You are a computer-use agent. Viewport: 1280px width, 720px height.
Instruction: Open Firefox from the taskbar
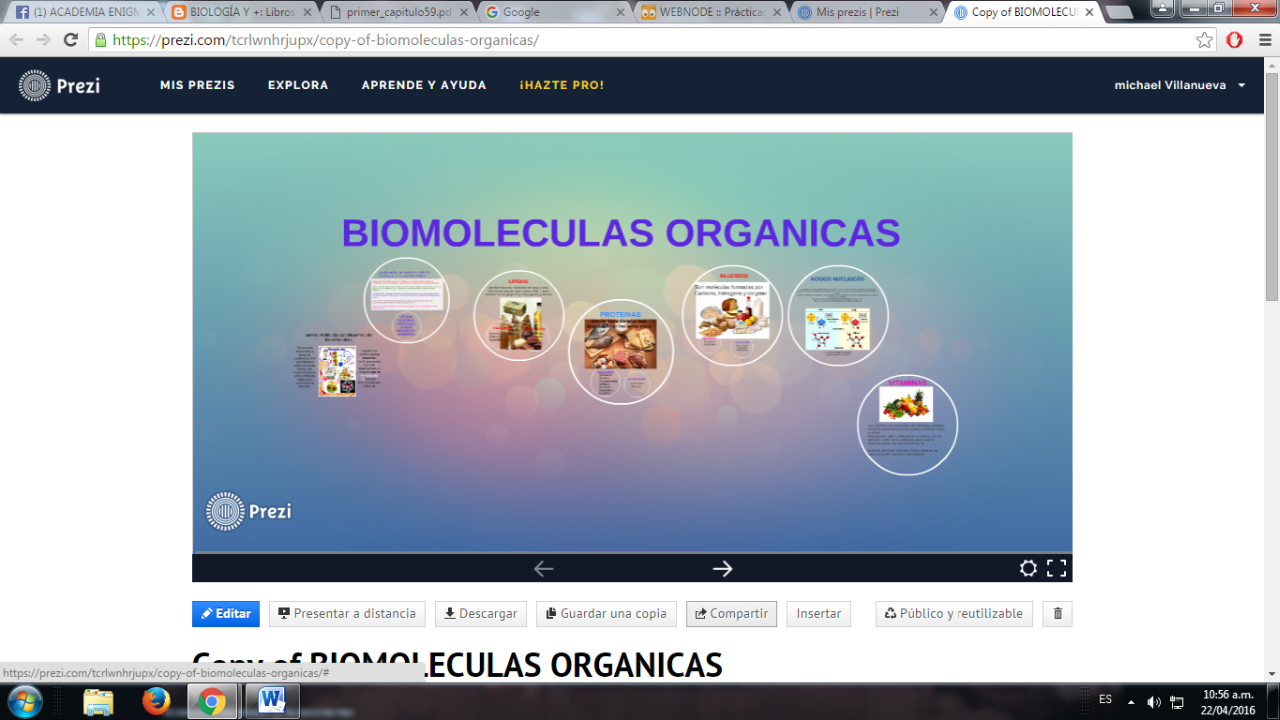[156, 701]
